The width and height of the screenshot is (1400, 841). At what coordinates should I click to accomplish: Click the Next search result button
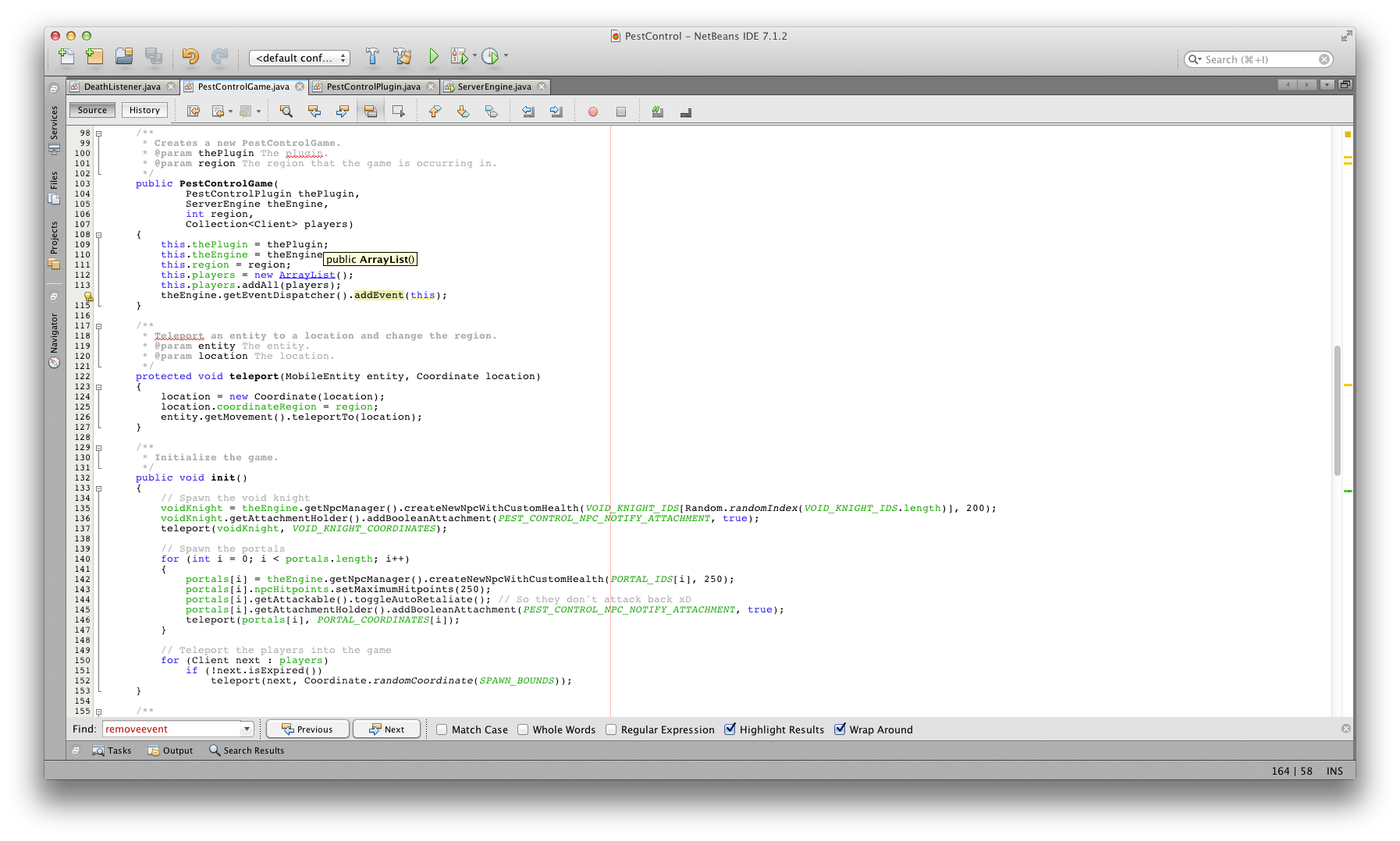(x=386, y=729)
